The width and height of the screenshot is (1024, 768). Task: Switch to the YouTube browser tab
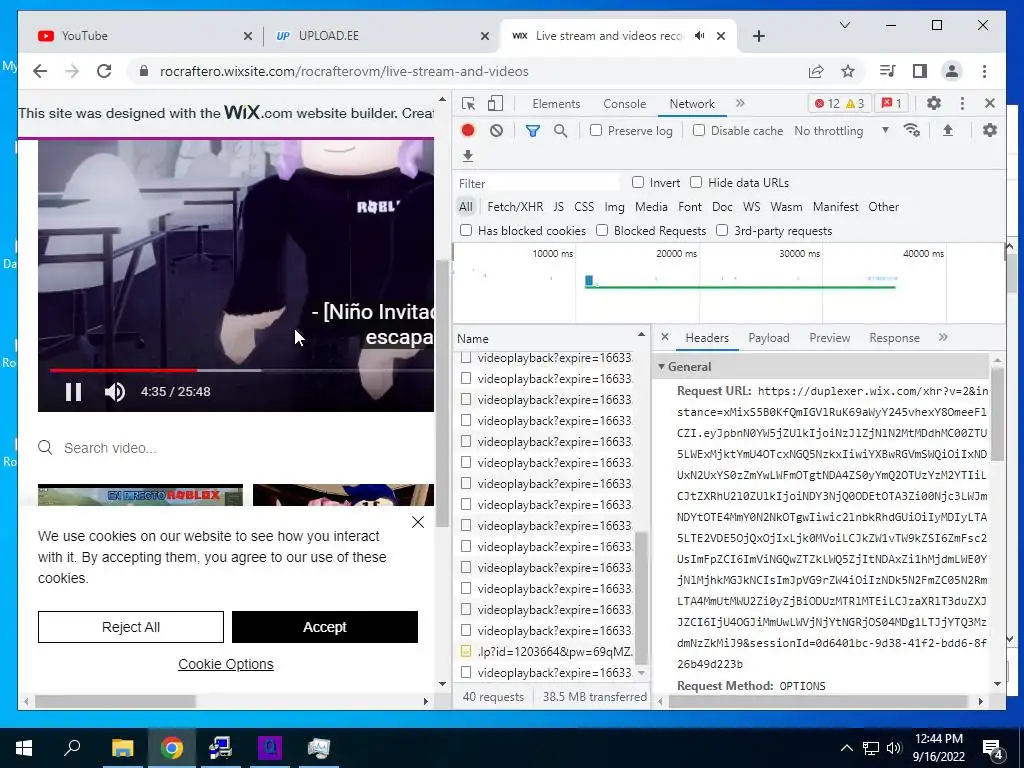tap(140, 36)
